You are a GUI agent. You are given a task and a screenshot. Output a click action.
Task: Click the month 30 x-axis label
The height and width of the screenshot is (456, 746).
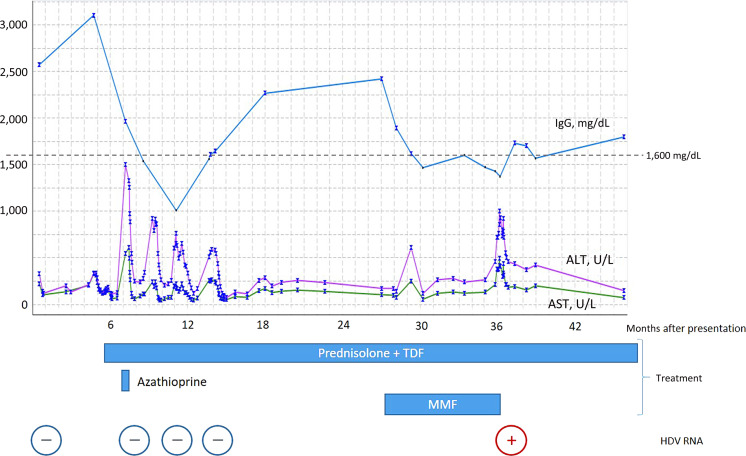(x=422, y=326)
